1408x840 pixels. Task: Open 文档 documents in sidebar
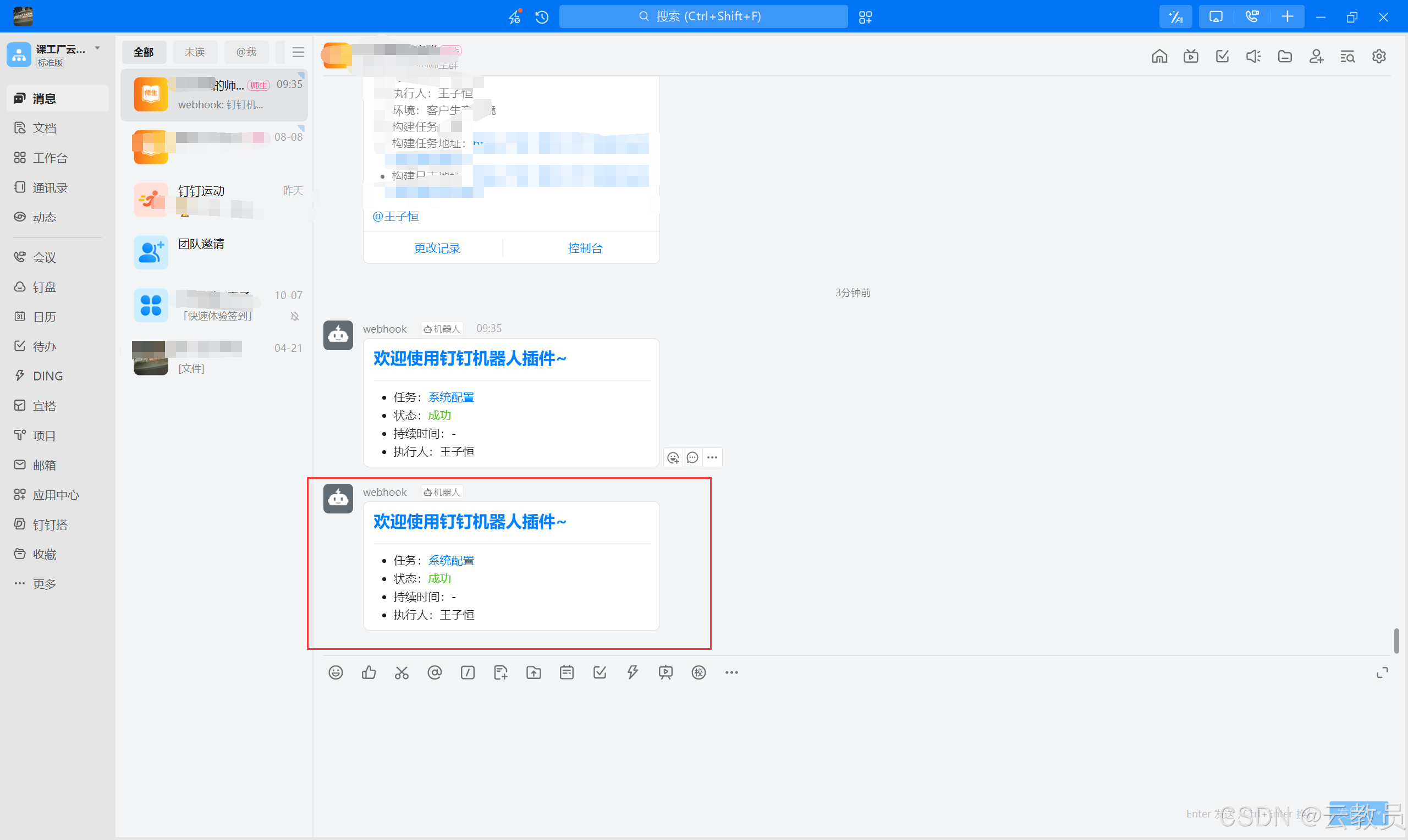point(57,128)
